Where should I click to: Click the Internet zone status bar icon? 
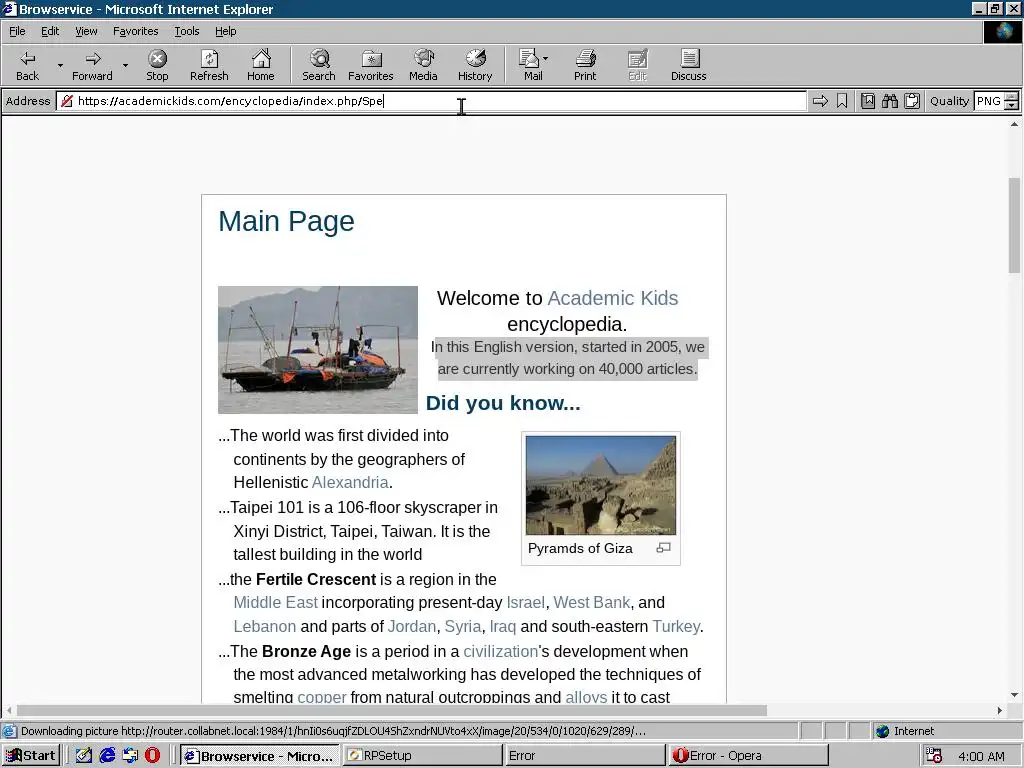tap(883, 731)
